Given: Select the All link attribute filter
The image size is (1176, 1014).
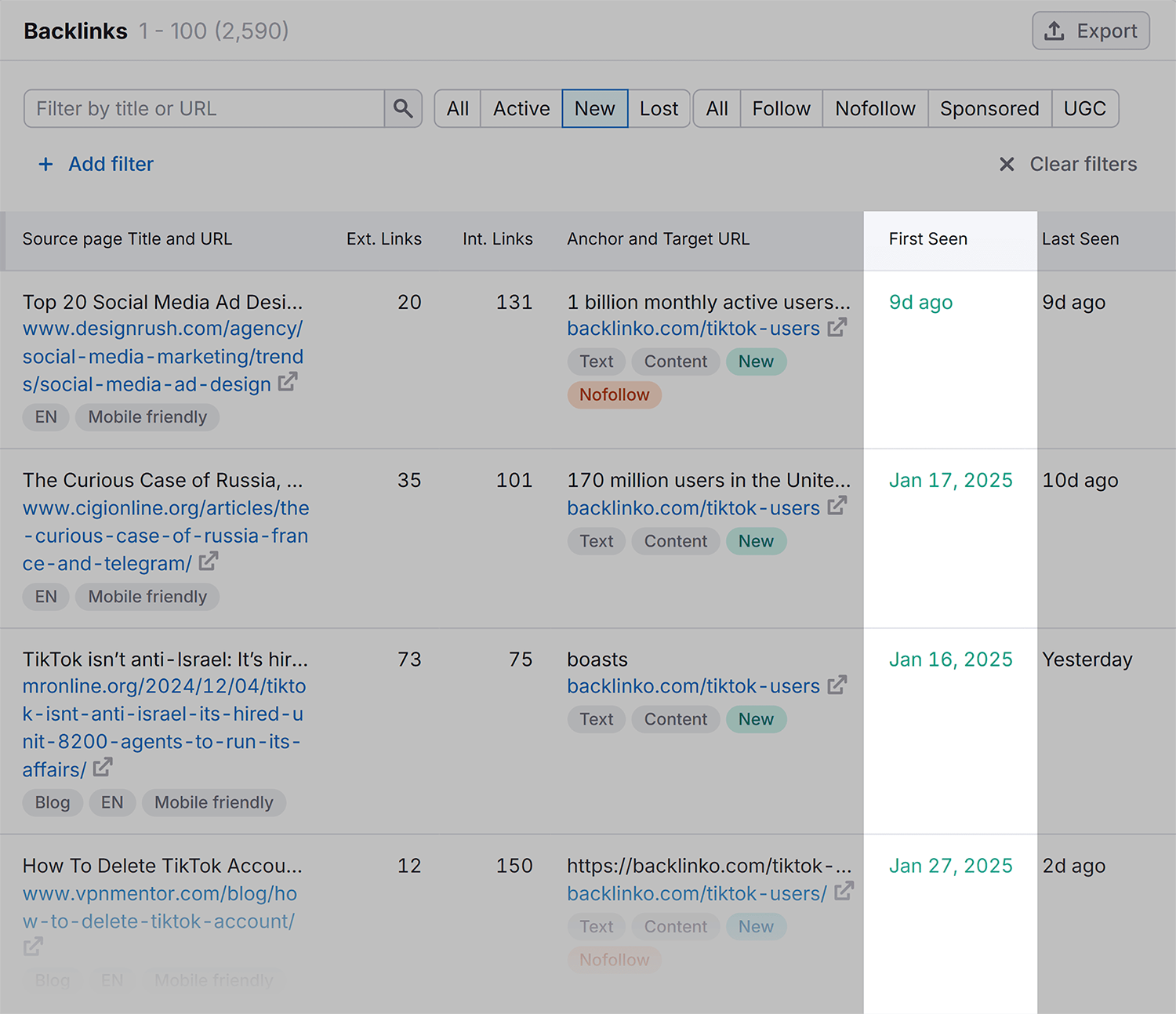Looking at the screenshot, I should click(717, 108).
